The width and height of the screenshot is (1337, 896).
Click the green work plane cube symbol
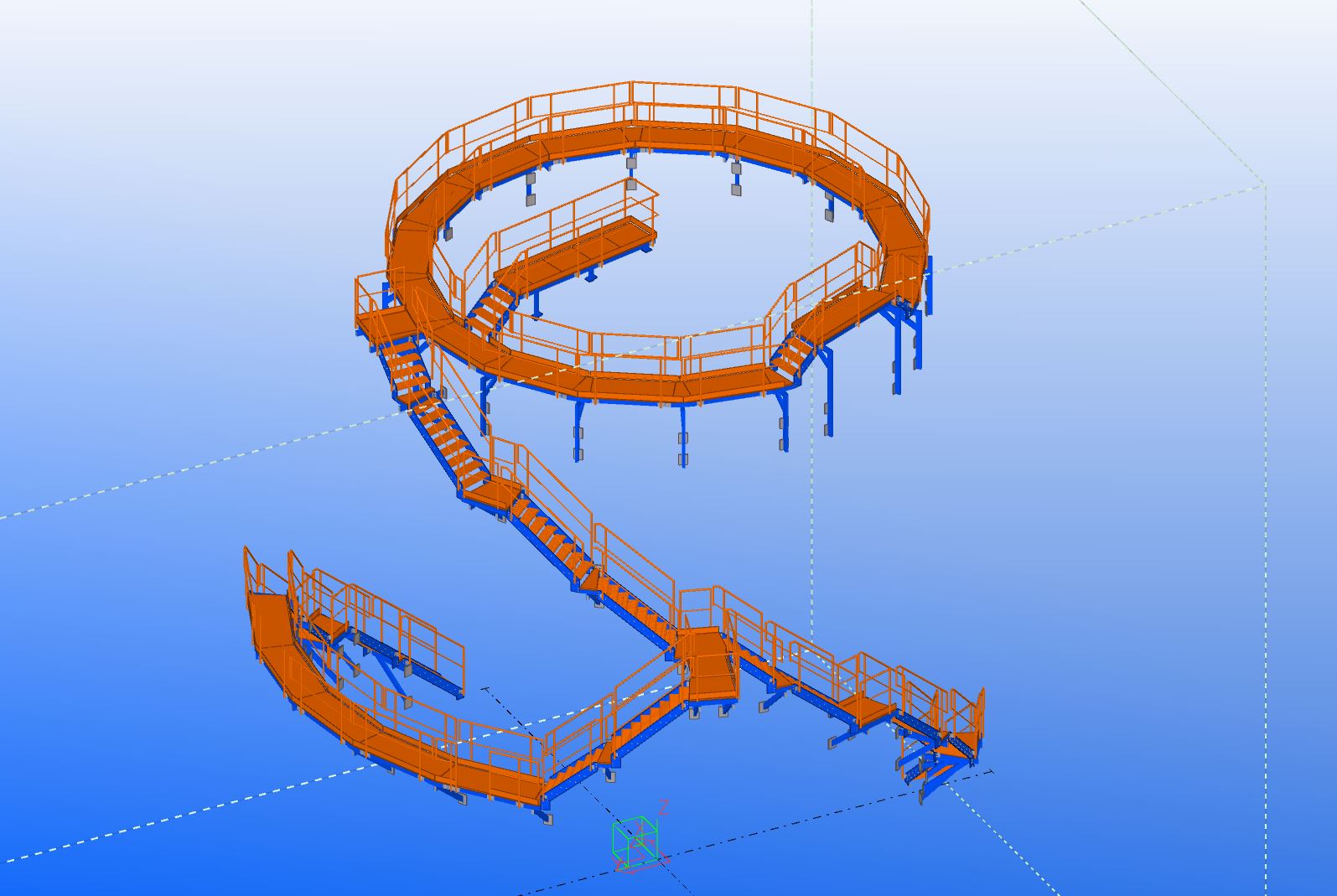click(x=635, y=839)
